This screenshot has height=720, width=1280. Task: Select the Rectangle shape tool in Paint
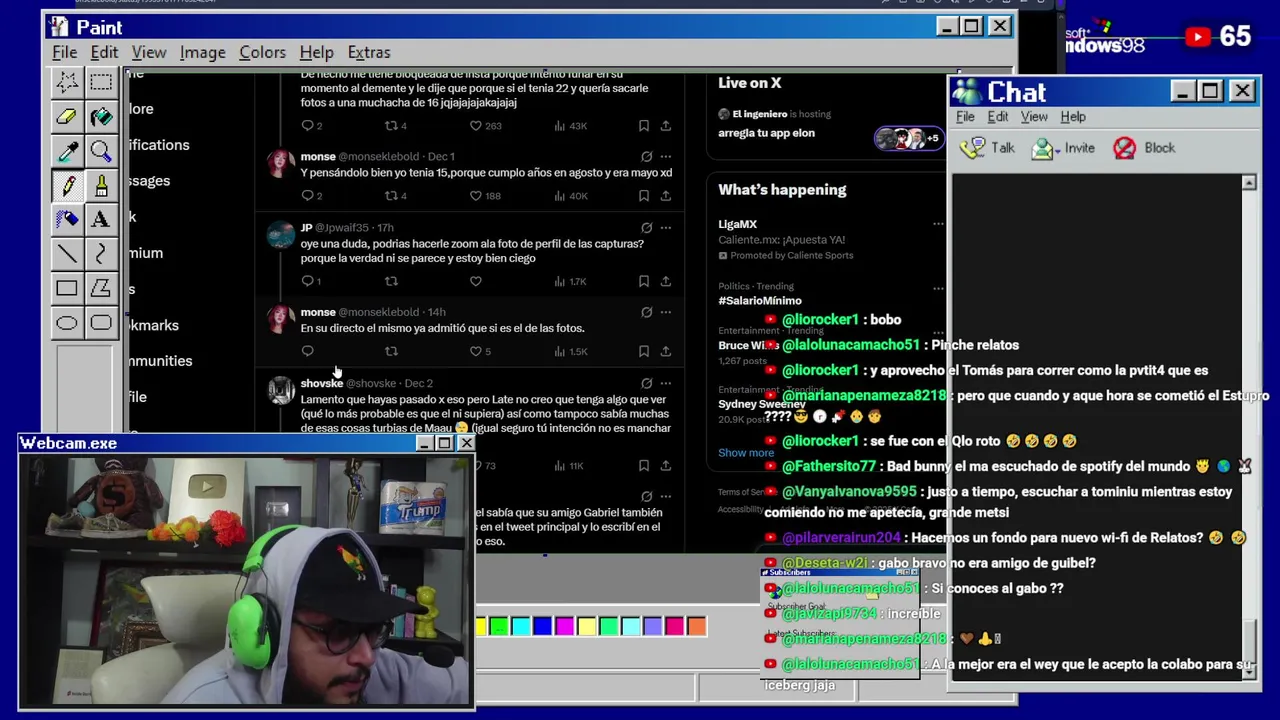pyautogui.click(x=67, y=288)
